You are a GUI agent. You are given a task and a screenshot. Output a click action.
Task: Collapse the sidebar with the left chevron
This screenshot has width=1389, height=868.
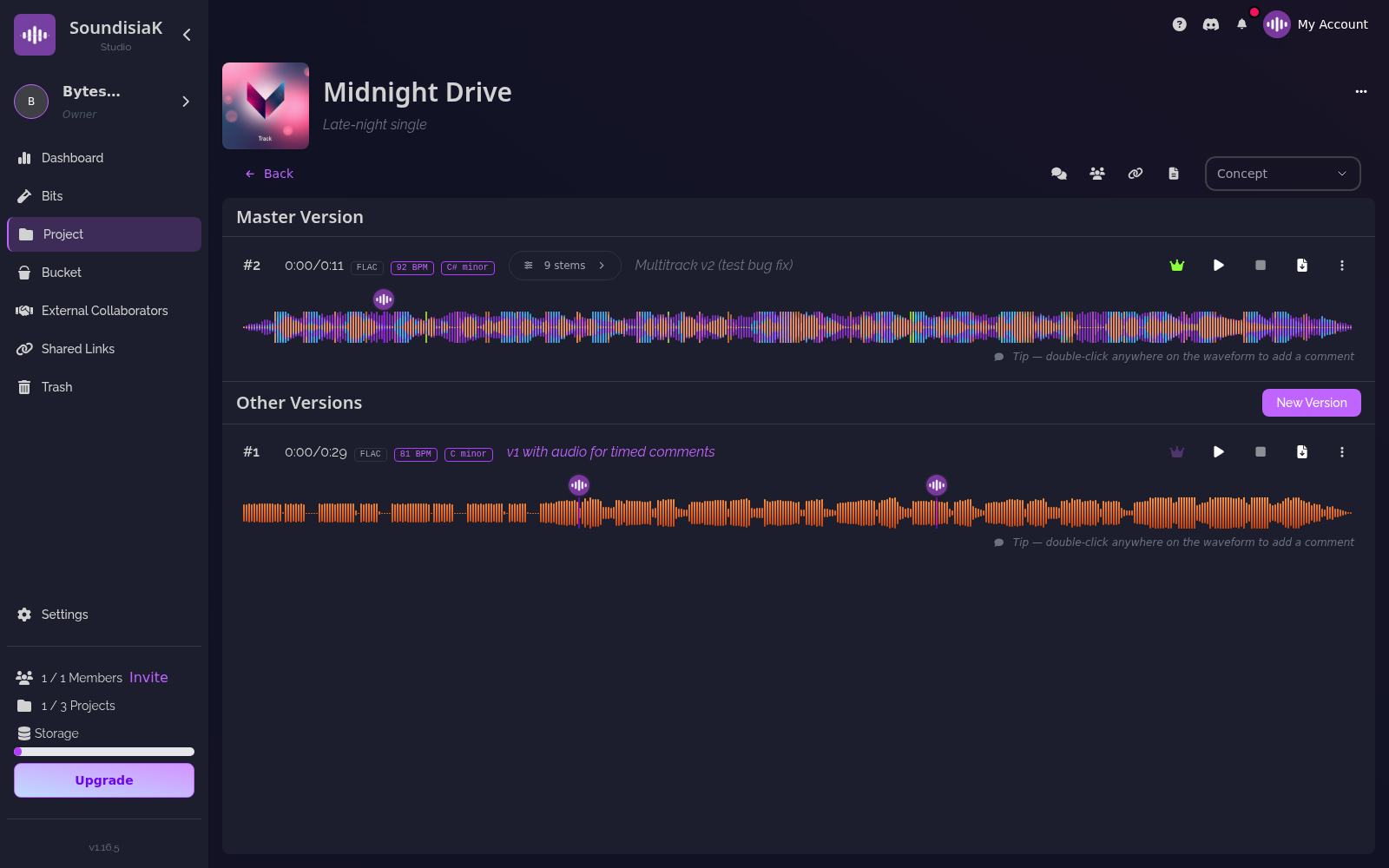(187, 35)
